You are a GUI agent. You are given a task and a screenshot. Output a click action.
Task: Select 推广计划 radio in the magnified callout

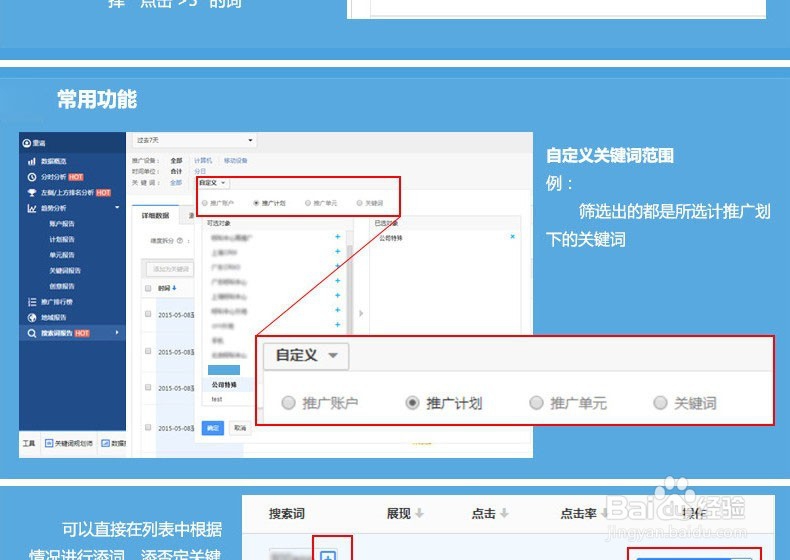point(412,403)
